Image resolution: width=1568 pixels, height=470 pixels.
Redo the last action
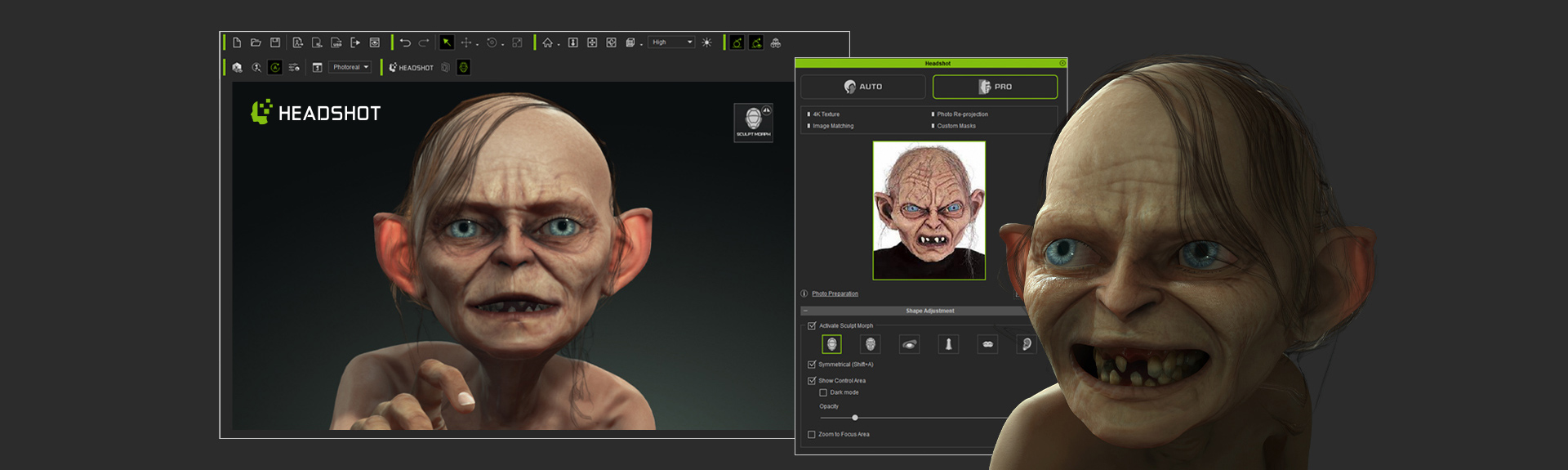(x=424, y=43)
